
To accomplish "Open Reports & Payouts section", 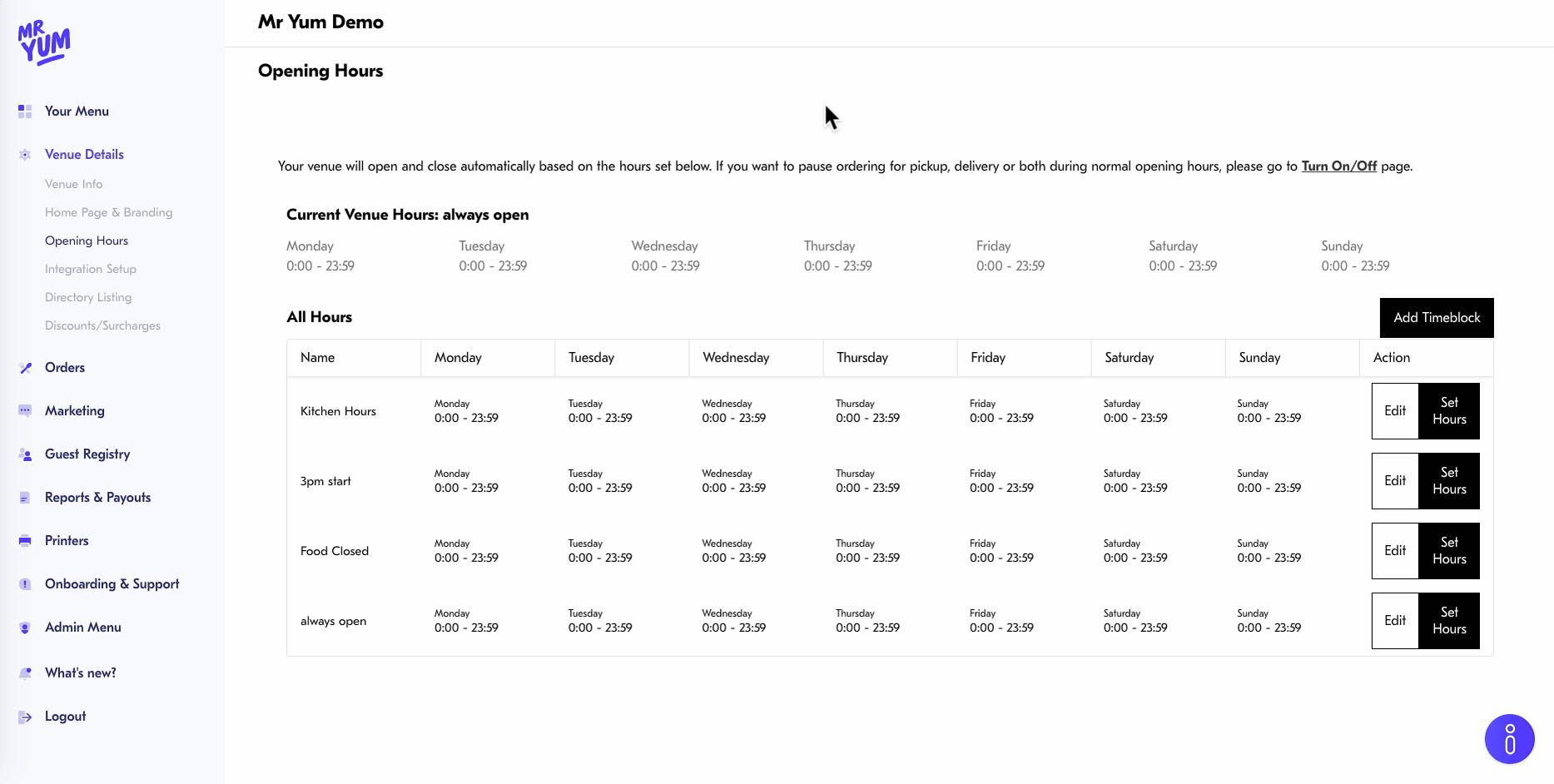I will point(98,498).
